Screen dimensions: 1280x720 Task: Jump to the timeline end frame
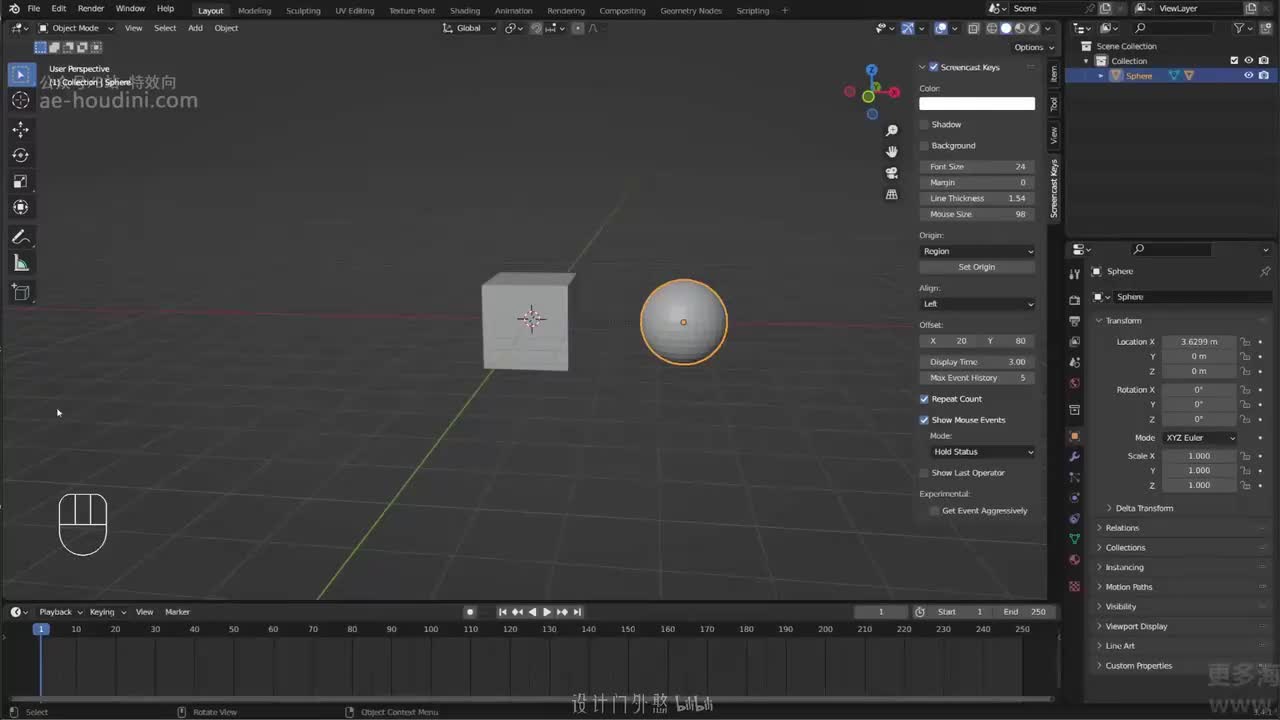(577, 612)
